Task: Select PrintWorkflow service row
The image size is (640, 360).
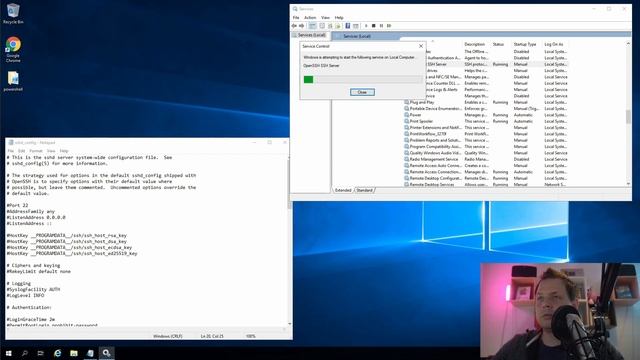Action: click(486, 134)
